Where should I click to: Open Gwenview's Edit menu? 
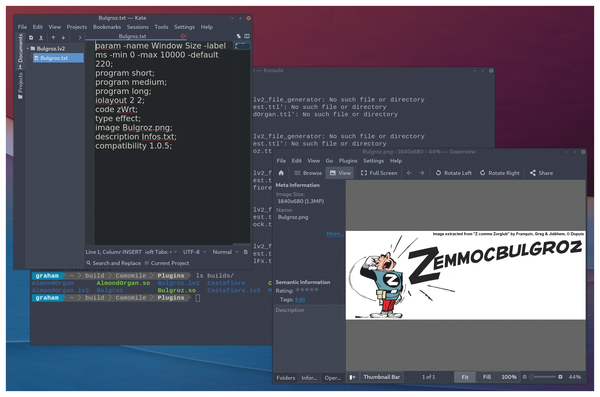[x=297, y=161]
